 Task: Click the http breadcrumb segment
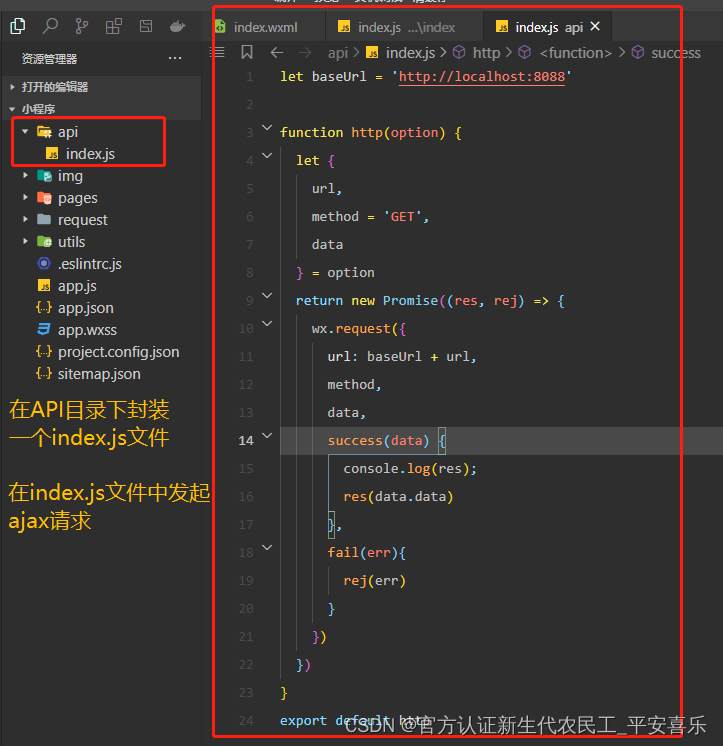click(486, 53)
